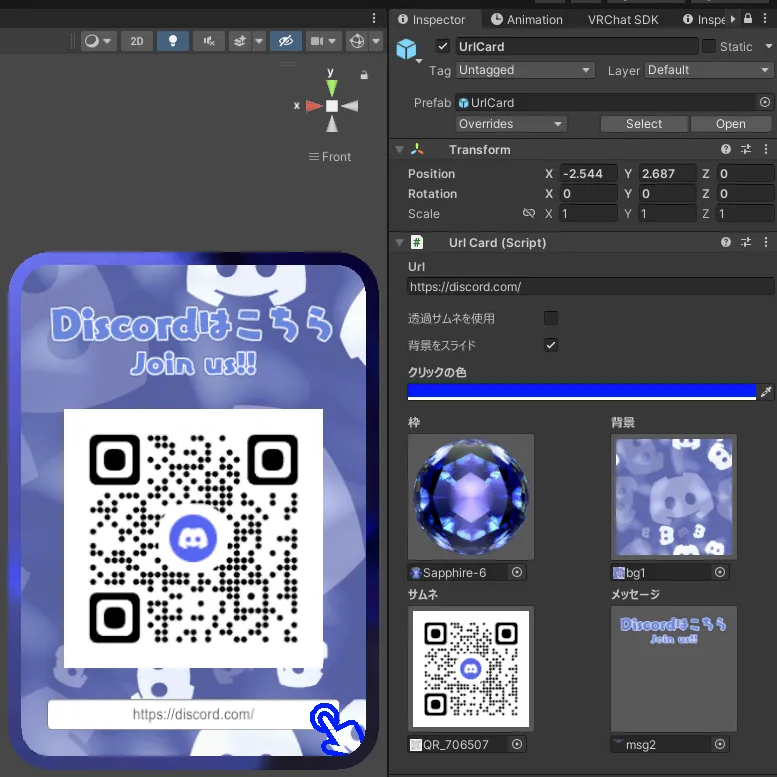Click the Url text field
The height and width of the screenshot is (777, 777).
pos(590,286)
